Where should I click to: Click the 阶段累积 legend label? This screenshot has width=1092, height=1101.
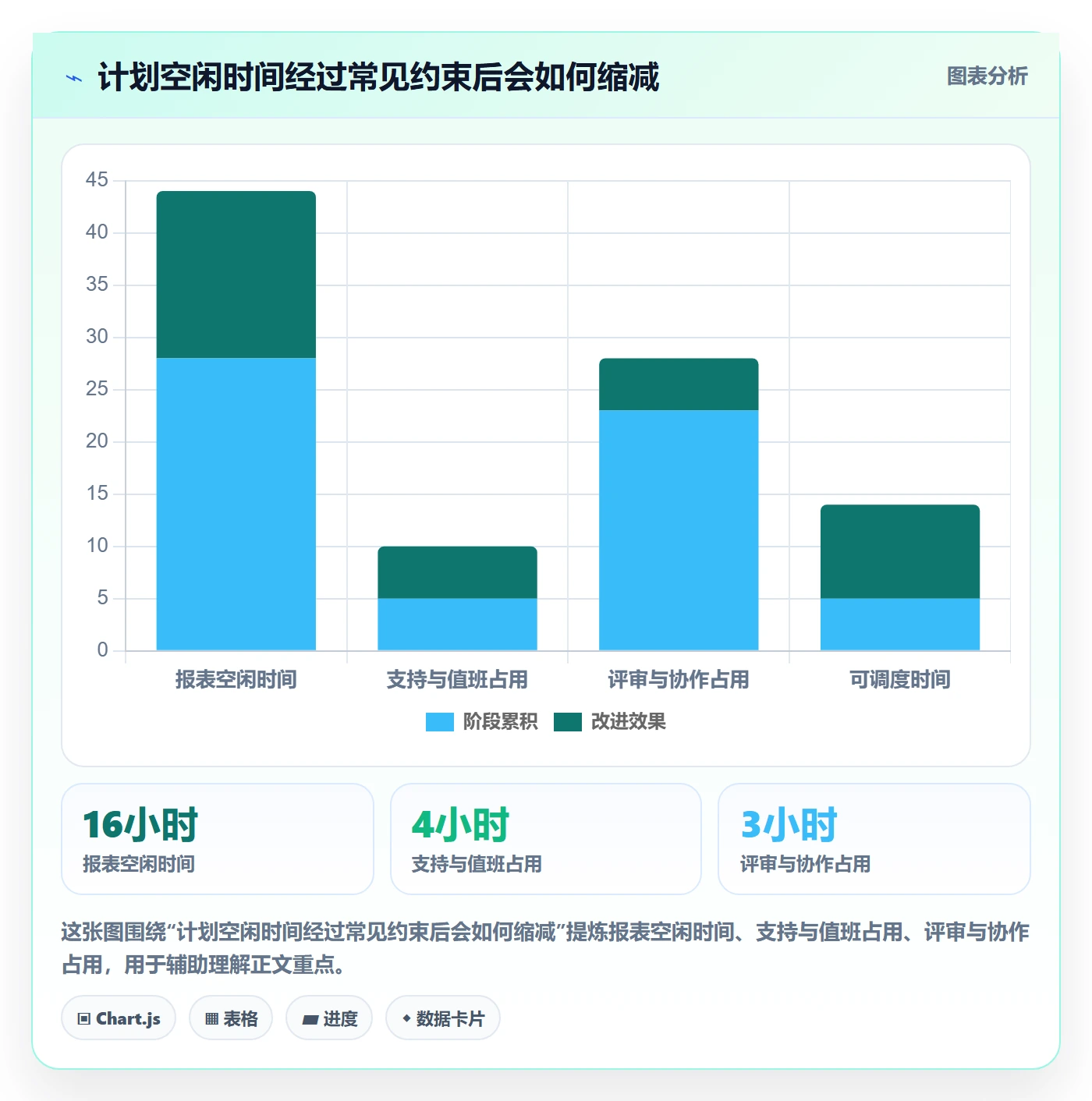[x=500, y=722]
